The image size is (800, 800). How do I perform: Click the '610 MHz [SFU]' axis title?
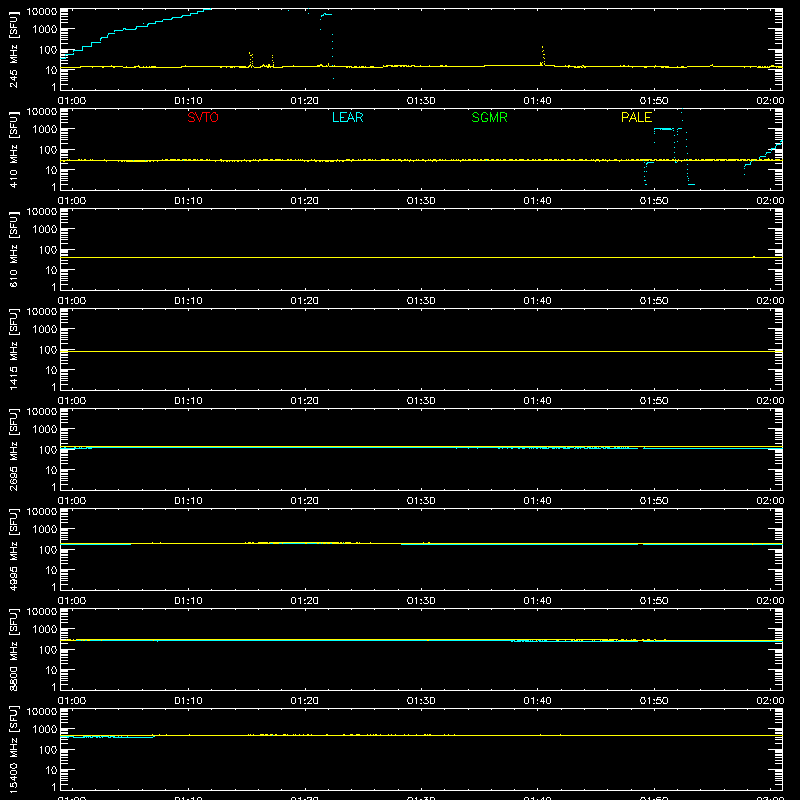(x=13, y=249)
